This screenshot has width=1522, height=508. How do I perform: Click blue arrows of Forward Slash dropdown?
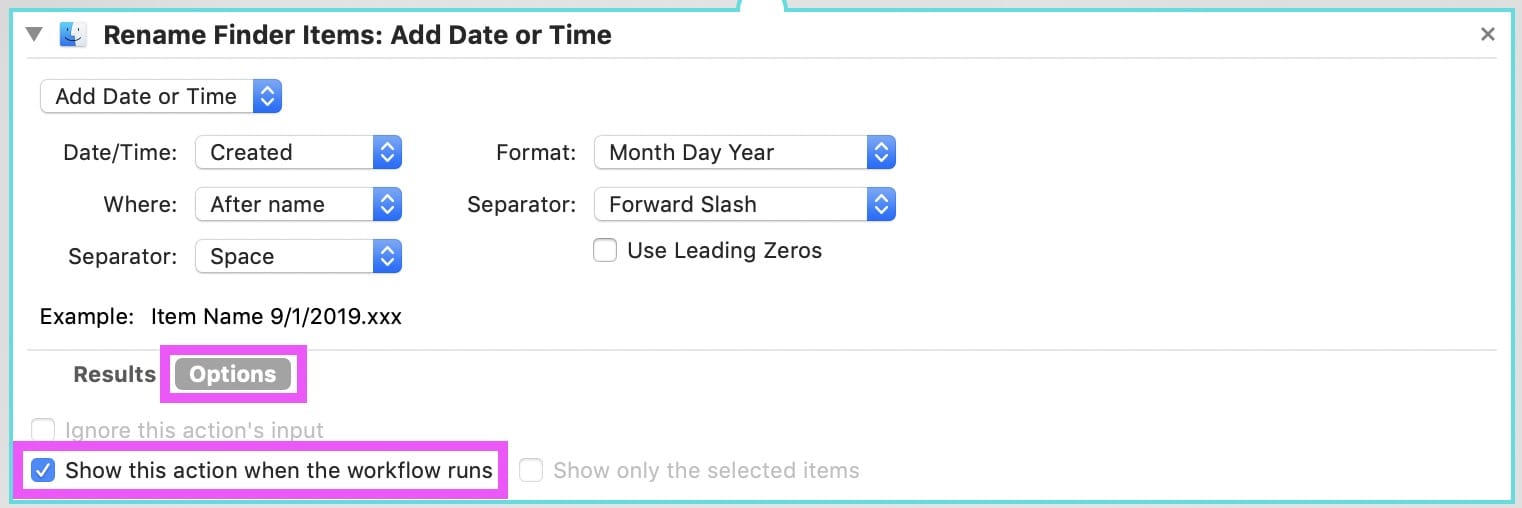click(881, 205)
